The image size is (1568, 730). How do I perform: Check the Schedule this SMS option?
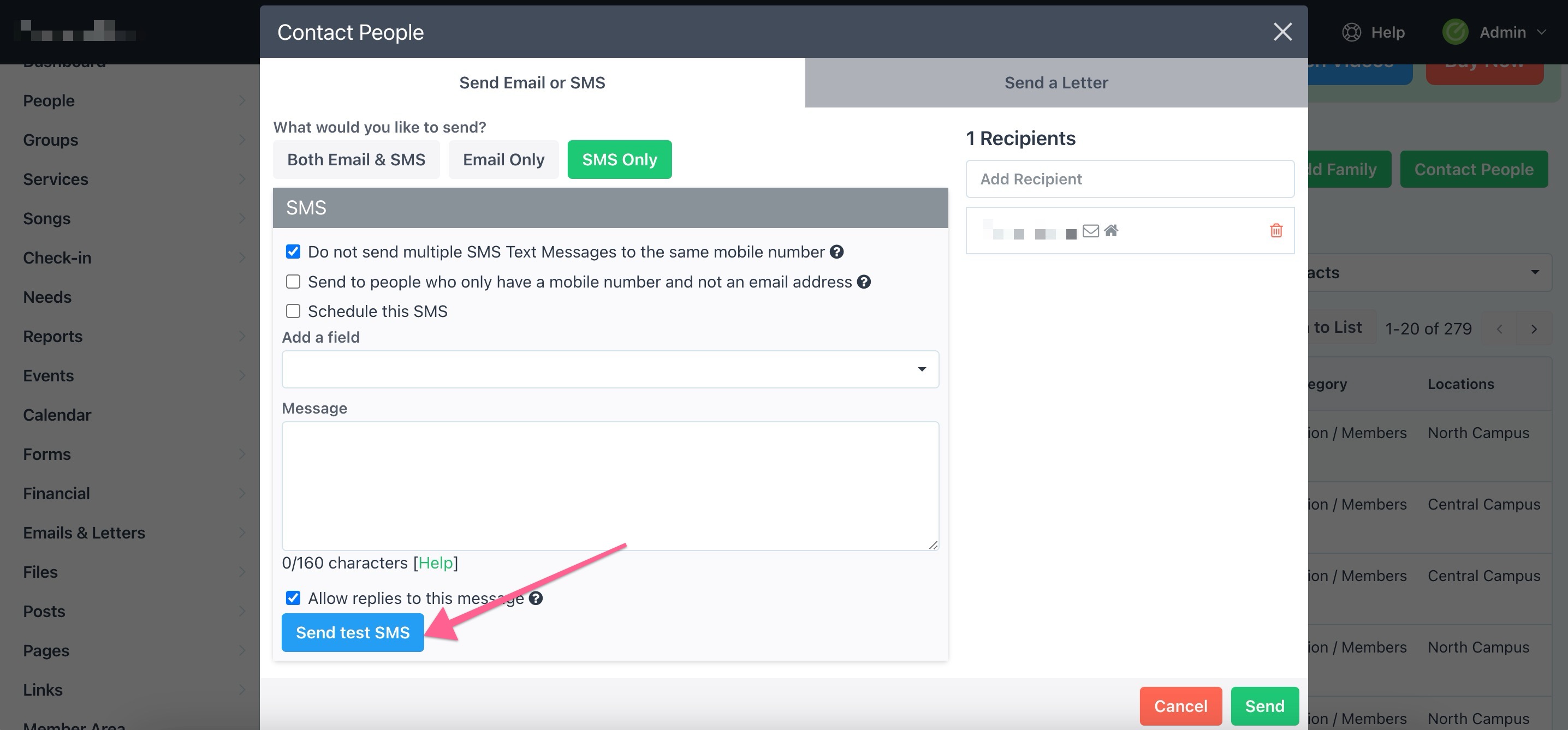293,310
